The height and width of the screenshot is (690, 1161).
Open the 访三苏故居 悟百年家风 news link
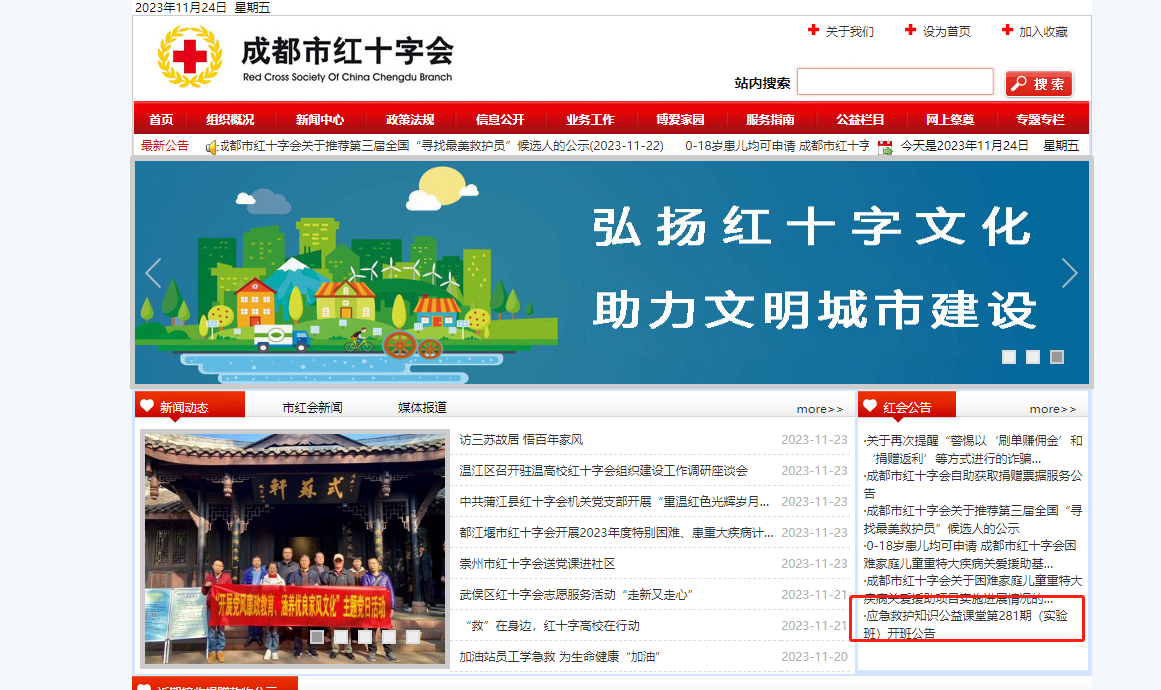point(521,440)
